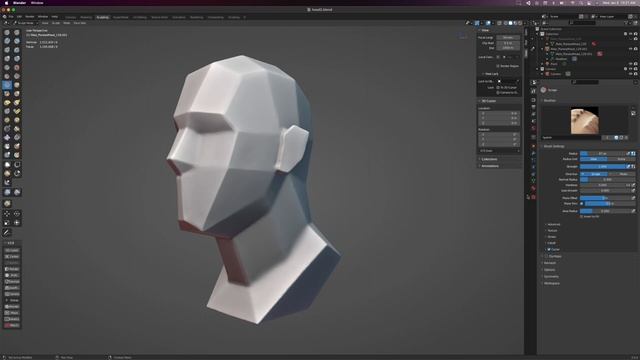Select the active Scrape brush

click(x=7, y=85)
